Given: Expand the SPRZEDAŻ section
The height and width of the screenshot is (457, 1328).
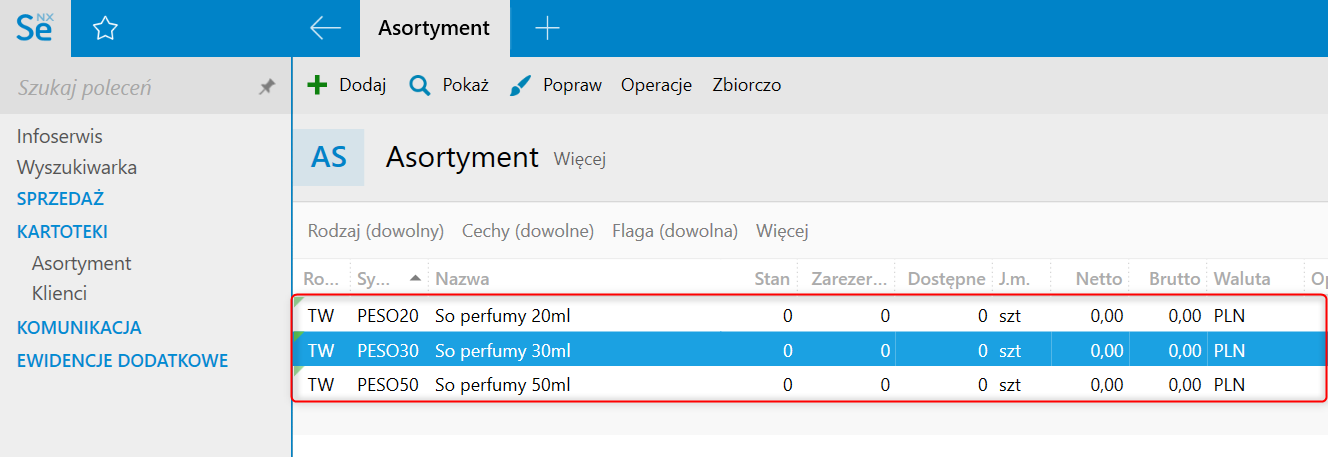Looking at the screenshot, I should tap(60, 199).
